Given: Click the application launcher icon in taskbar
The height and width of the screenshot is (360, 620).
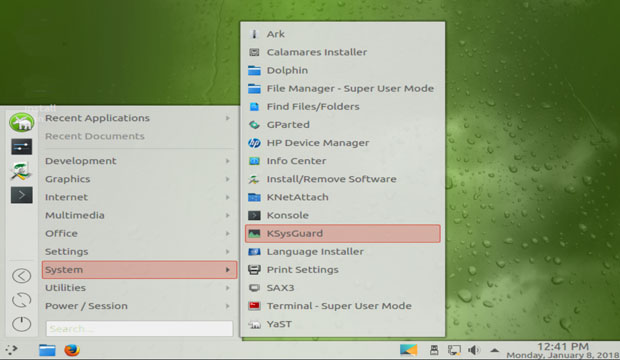Looking at the screenshot, I should tap(11, 350).
